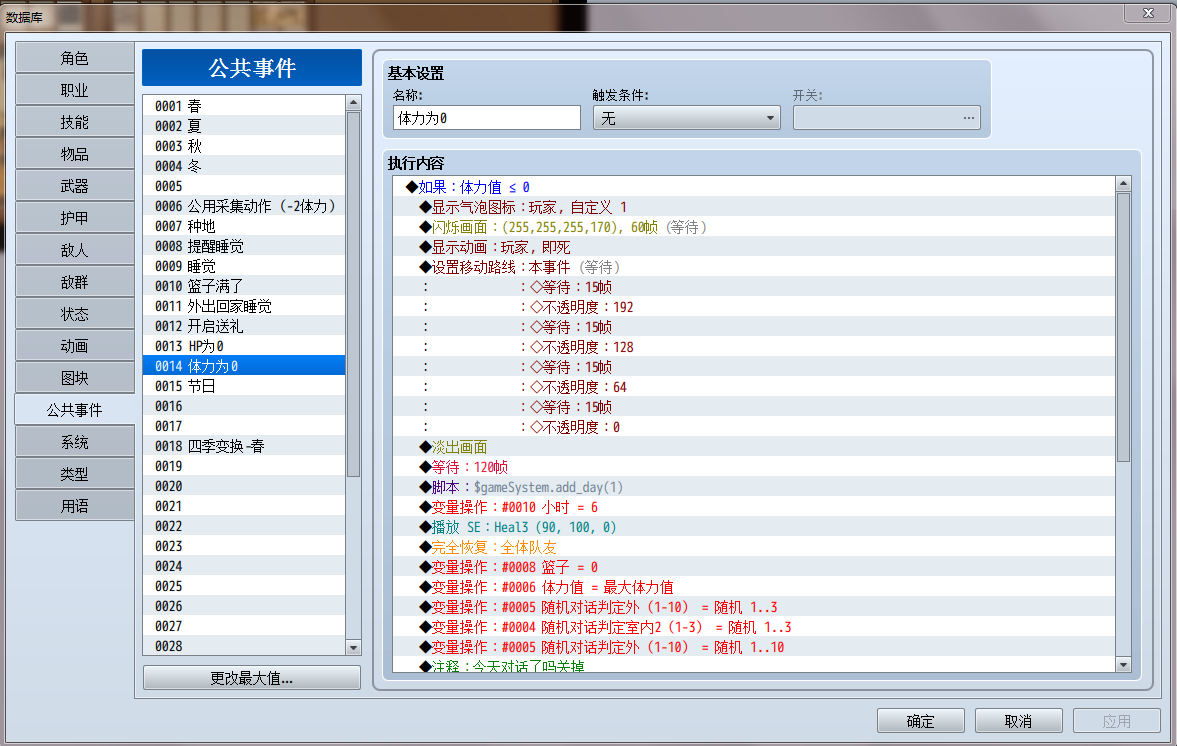Select the 淡出画面 command line
This screenshot has width=1177, height=746.
(754, 447)
